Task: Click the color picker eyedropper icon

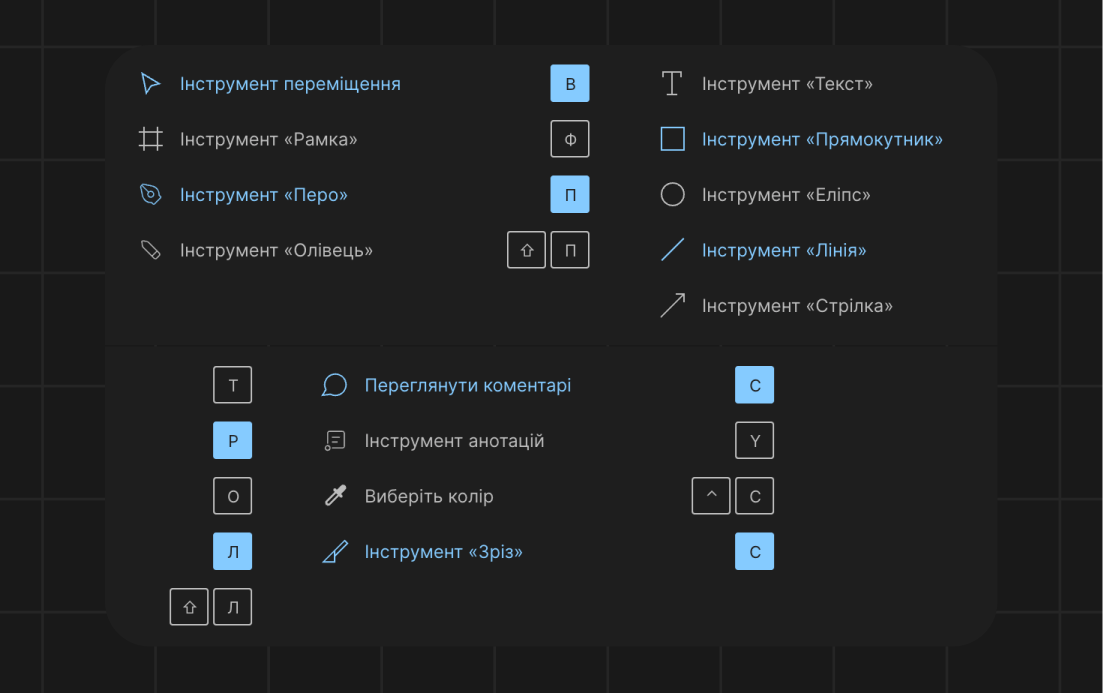Action: (x=334, y=496)
